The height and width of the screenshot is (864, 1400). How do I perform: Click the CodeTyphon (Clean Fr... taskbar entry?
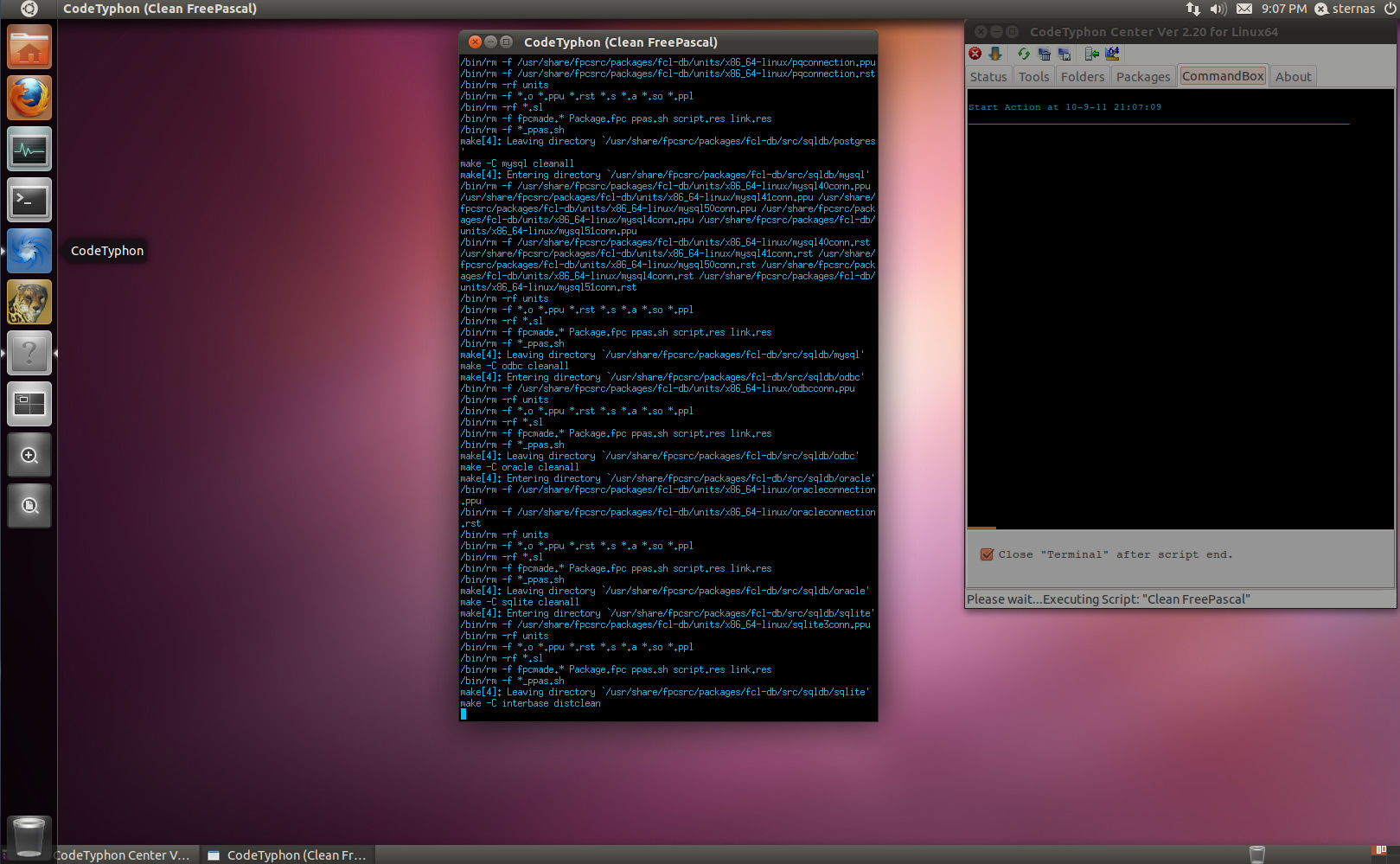[x=289, y=854]
